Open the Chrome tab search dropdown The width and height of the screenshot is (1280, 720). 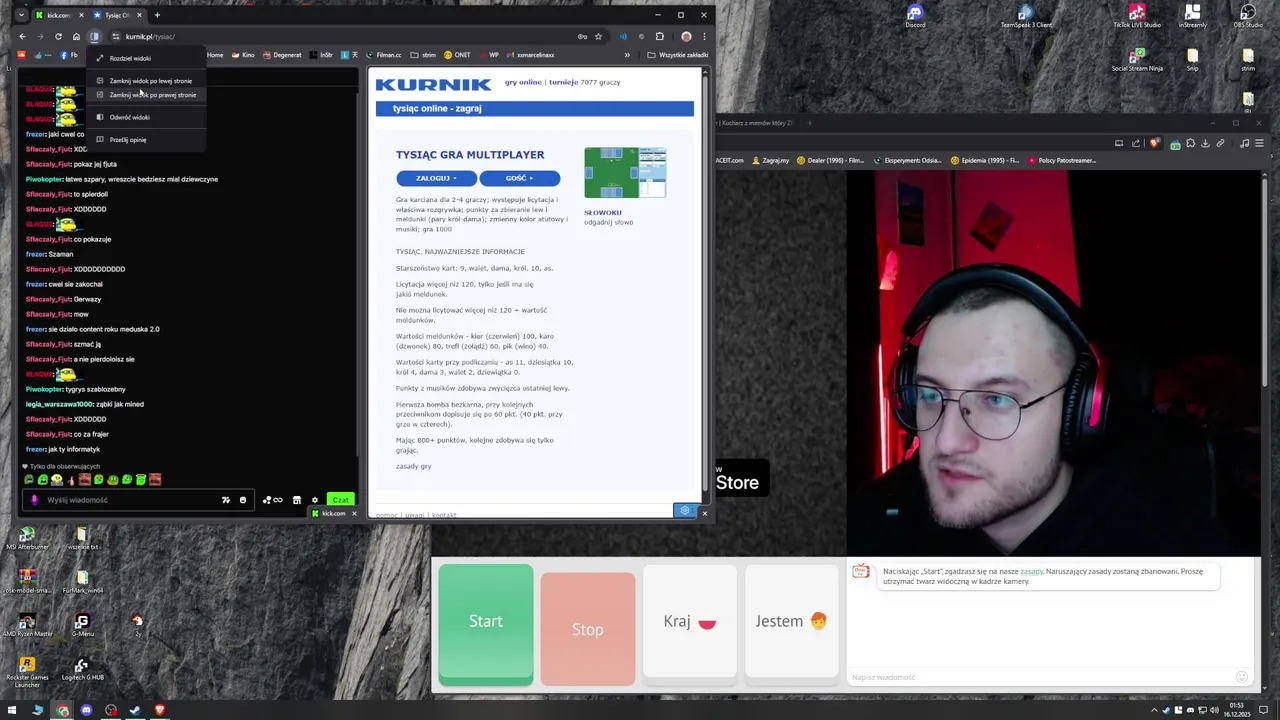20,15
